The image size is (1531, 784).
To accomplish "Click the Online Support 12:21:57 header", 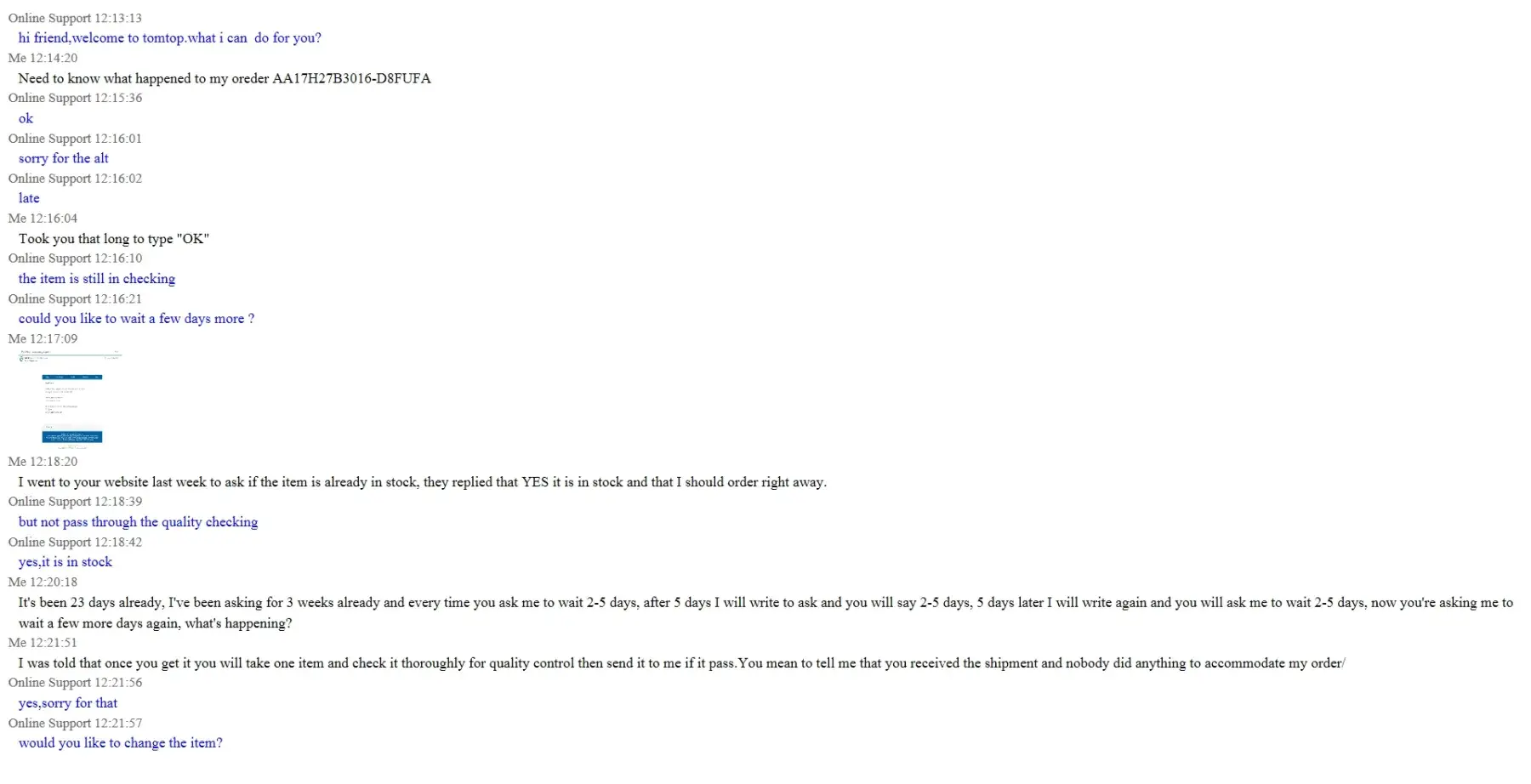I will click(75, 723).
